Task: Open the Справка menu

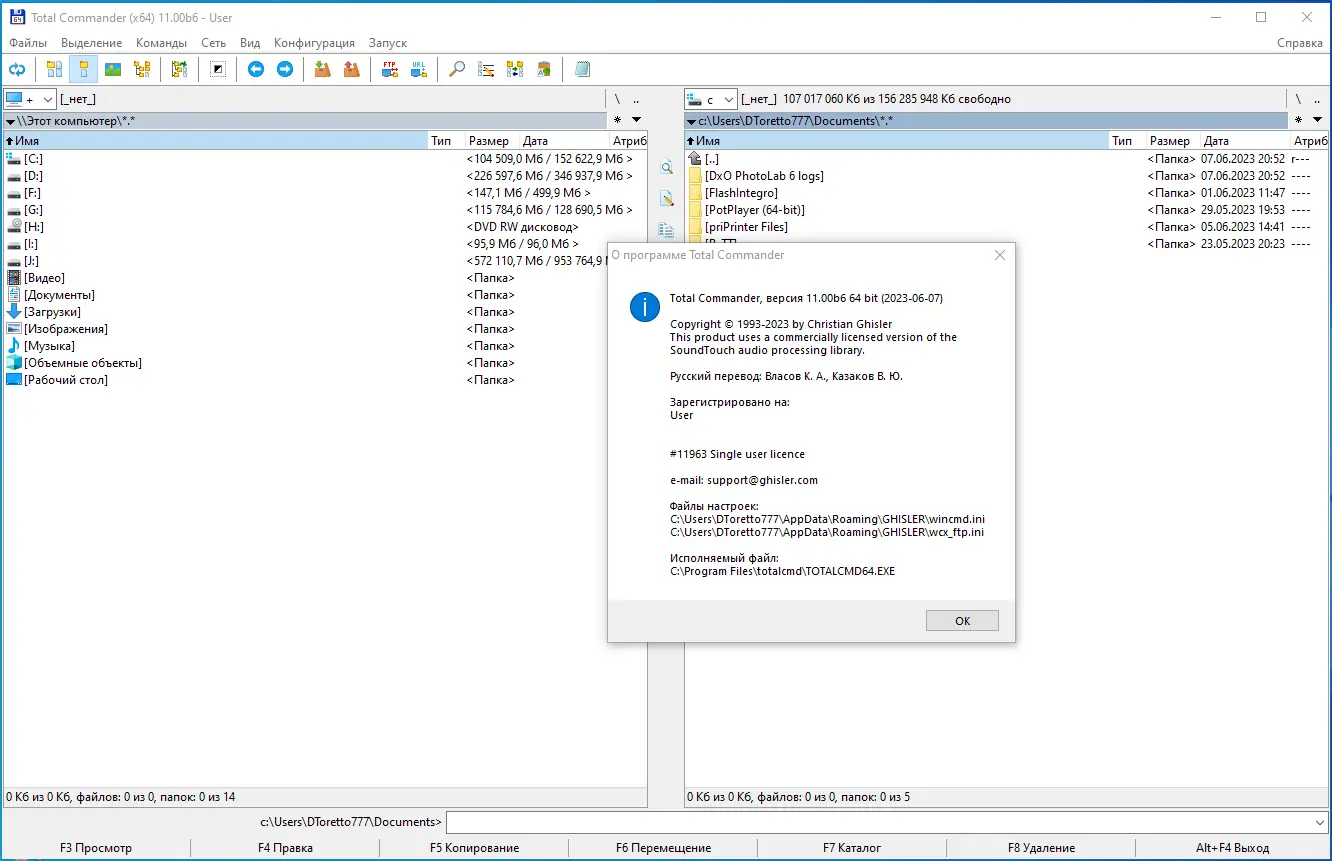Action: (1300, 43)
